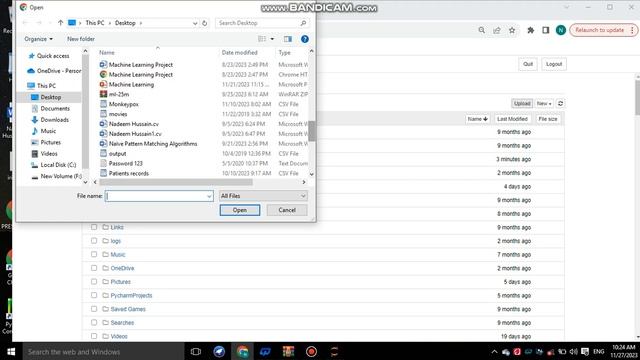Tick the checkbox beside PycharmProjects folder
640x360 pixels.
[94, 295]
